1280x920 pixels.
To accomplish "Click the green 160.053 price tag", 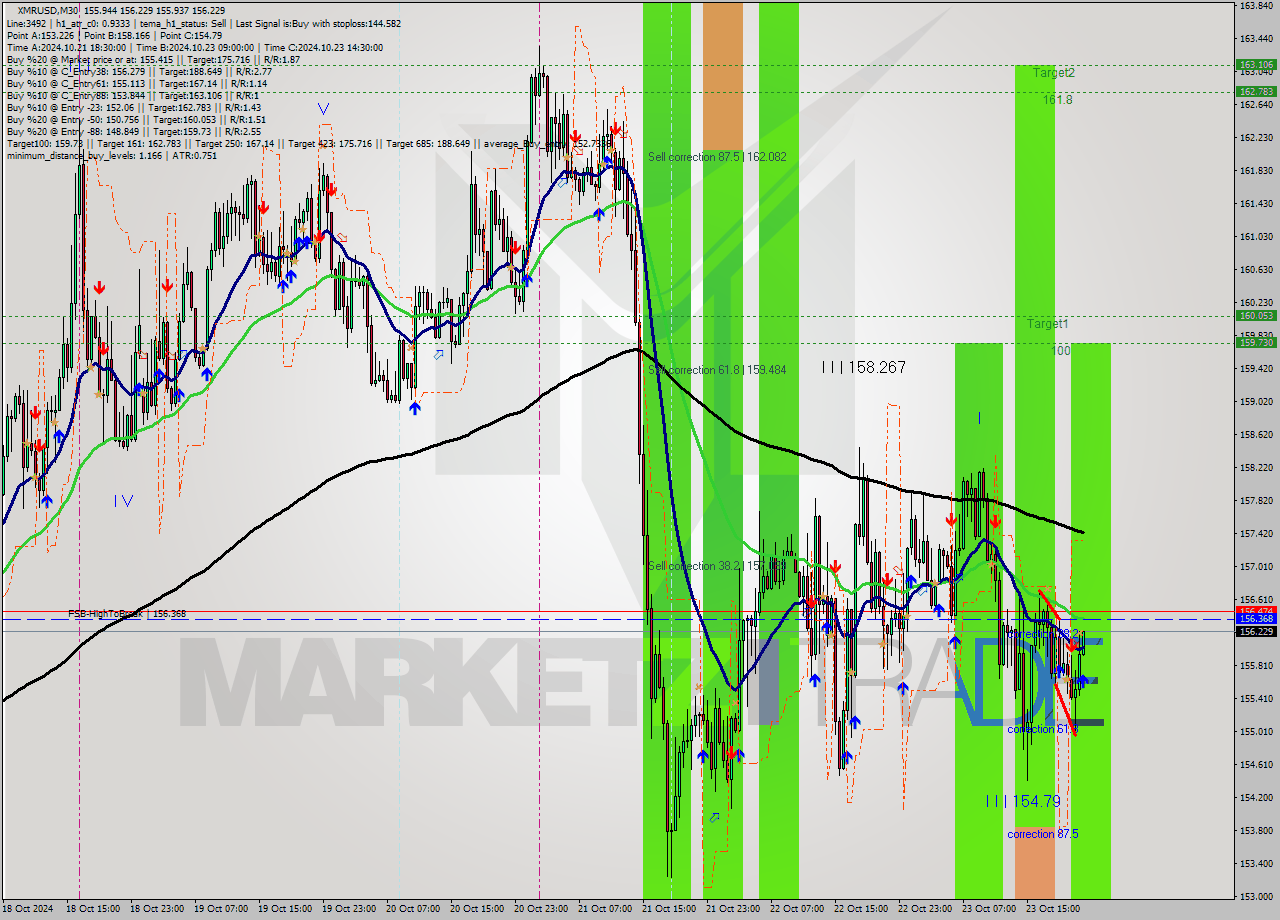I will tap(1256, 315).
